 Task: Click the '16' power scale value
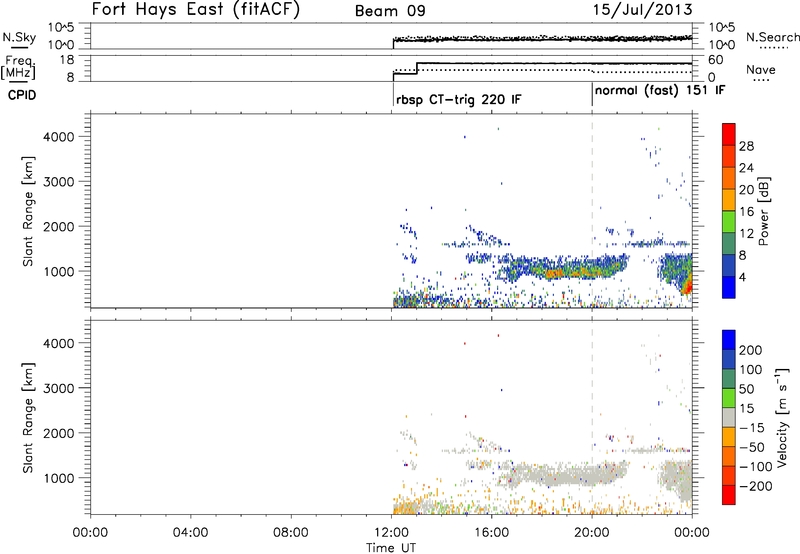[x=746, y=212]
